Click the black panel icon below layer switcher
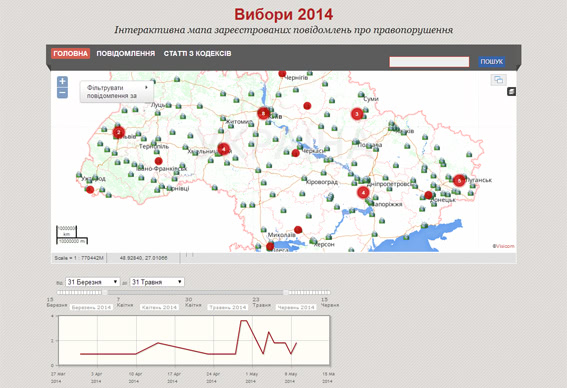 (511, 91)
